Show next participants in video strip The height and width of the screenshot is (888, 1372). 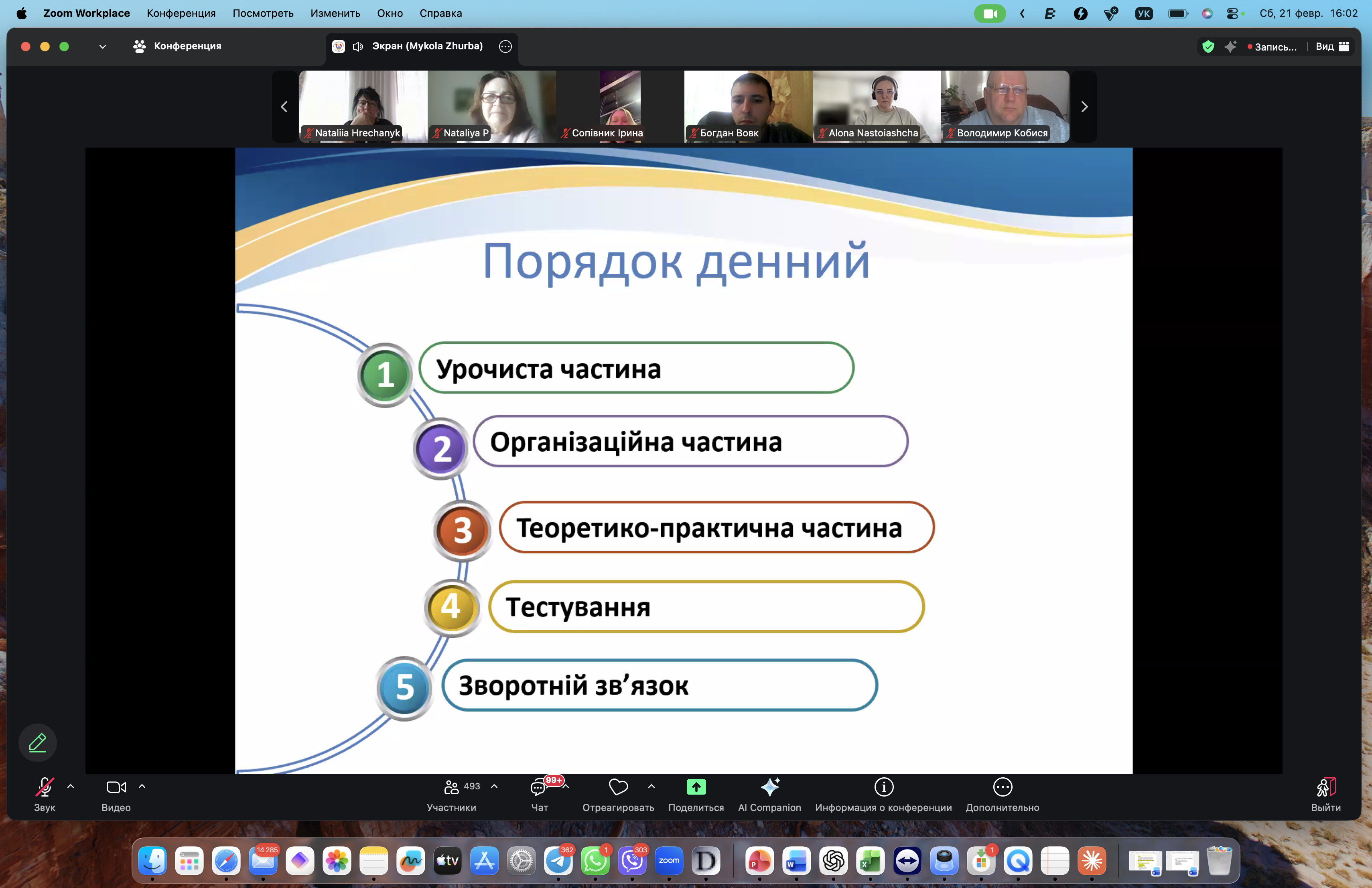(x=1084, y=107)
